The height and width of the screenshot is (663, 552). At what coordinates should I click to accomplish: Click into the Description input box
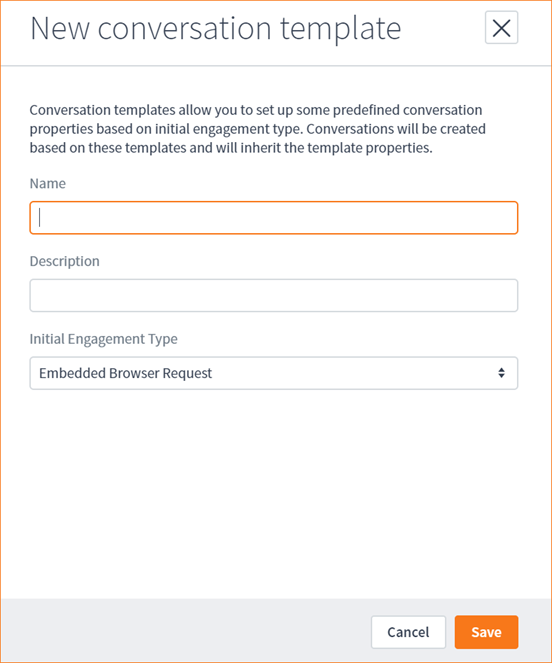[x=274, y=296]
